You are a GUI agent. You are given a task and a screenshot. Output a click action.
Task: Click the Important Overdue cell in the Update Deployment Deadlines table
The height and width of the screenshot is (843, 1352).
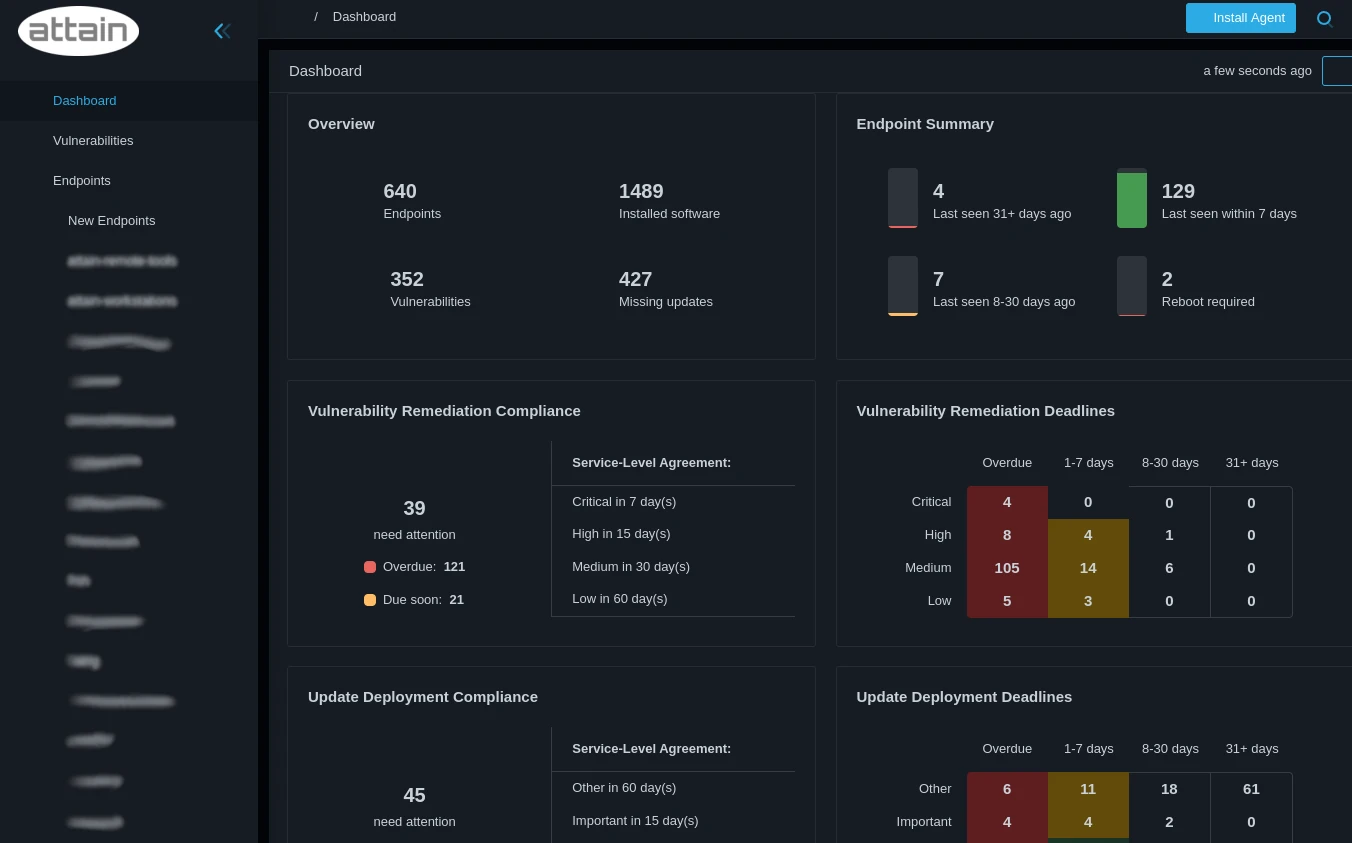1007,822
